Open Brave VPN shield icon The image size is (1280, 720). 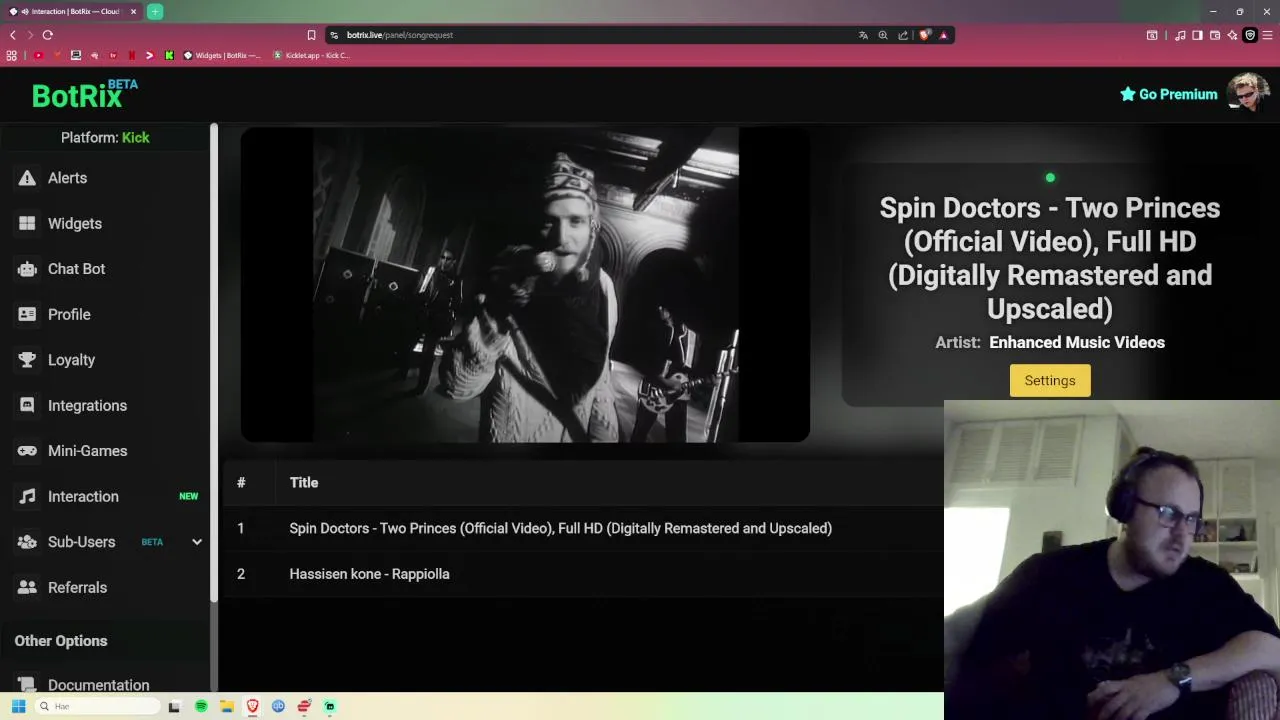coord(1250,35)
